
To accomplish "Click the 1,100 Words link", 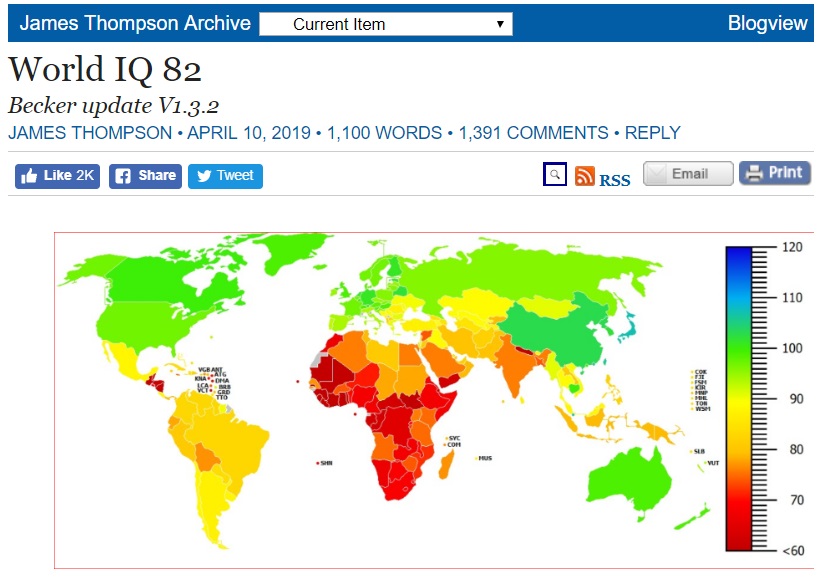I will tap(384, 133).
